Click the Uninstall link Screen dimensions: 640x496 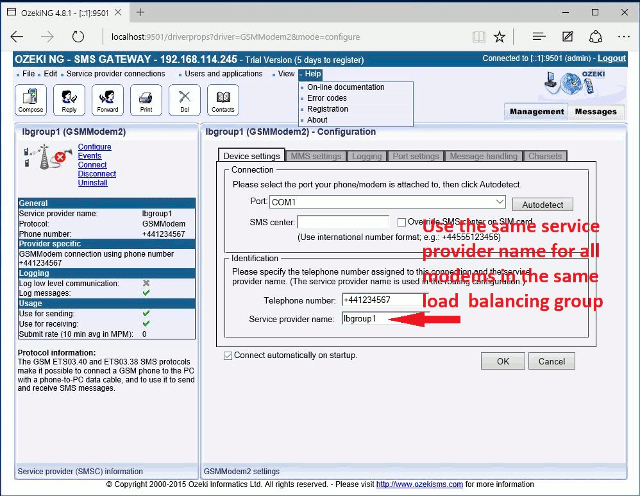tap(92, 182)
